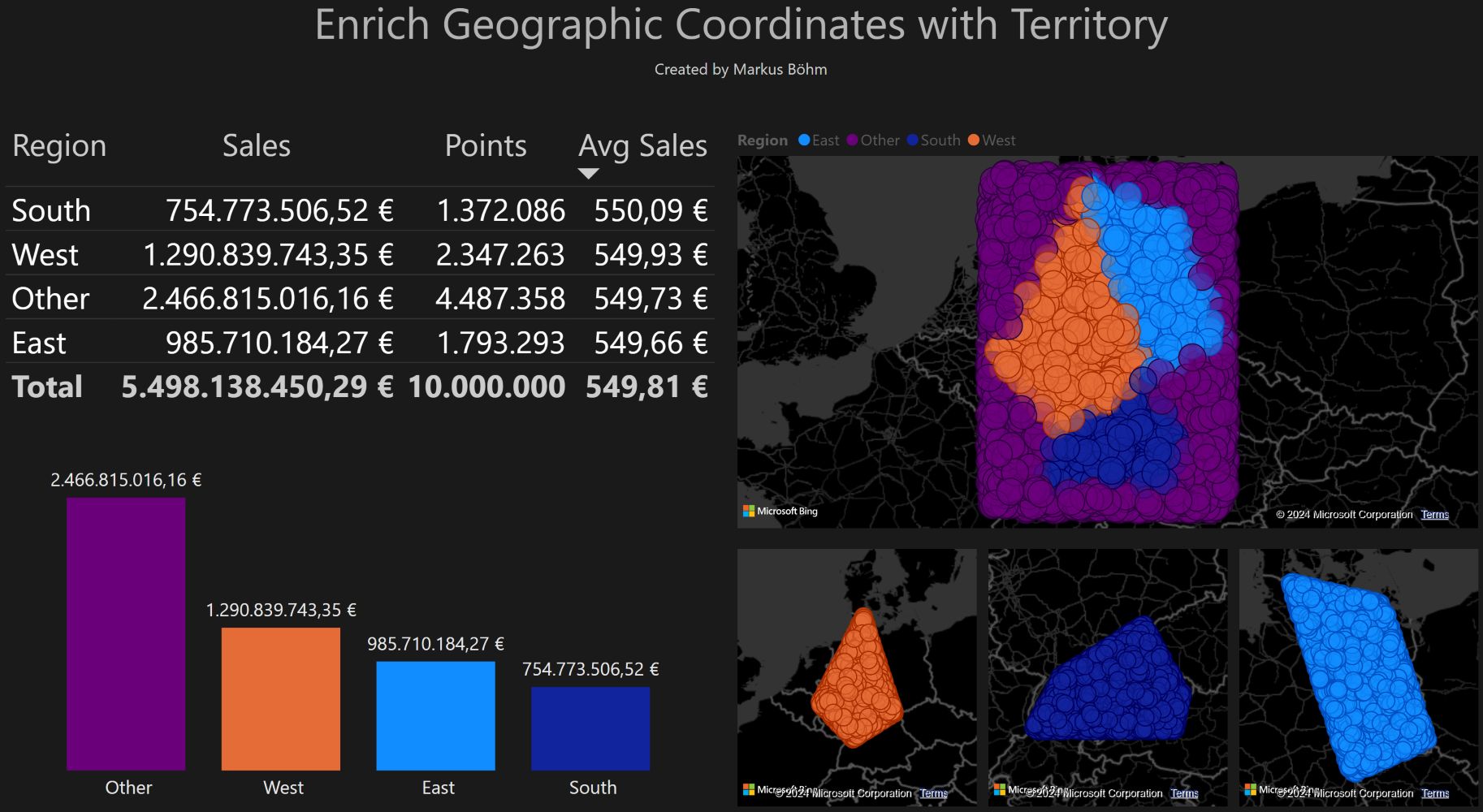Click the purple Other bar in chart
1483x812 pixels.
(126, 634)
